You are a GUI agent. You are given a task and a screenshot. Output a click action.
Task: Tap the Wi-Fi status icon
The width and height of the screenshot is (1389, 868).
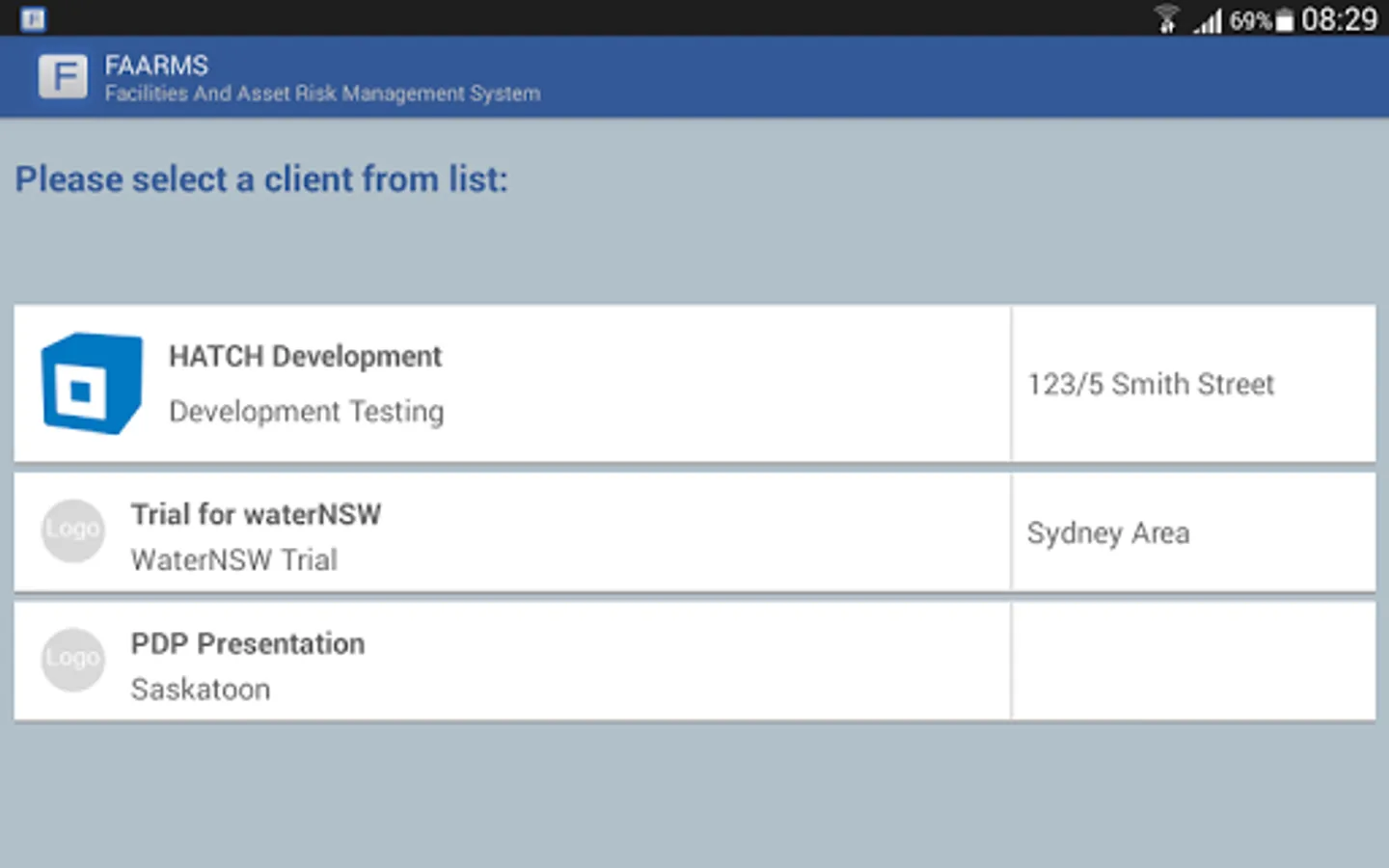1167,19
